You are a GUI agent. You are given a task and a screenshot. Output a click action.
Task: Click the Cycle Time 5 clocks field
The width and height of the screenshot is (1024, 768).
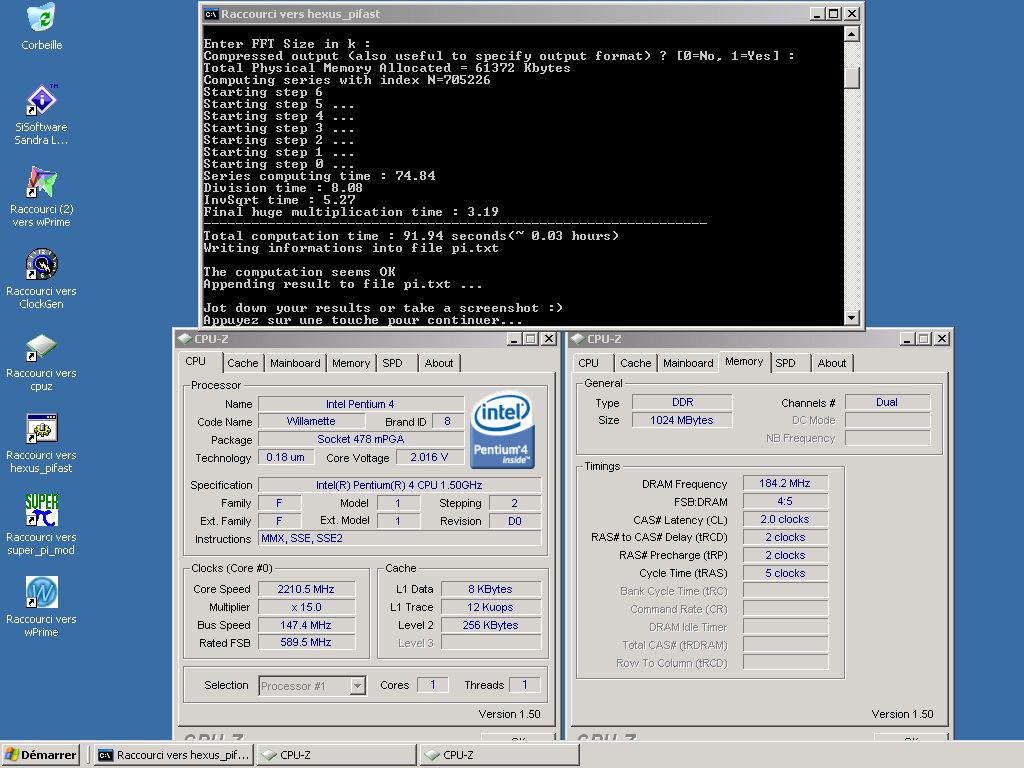(x=785, y=573)
